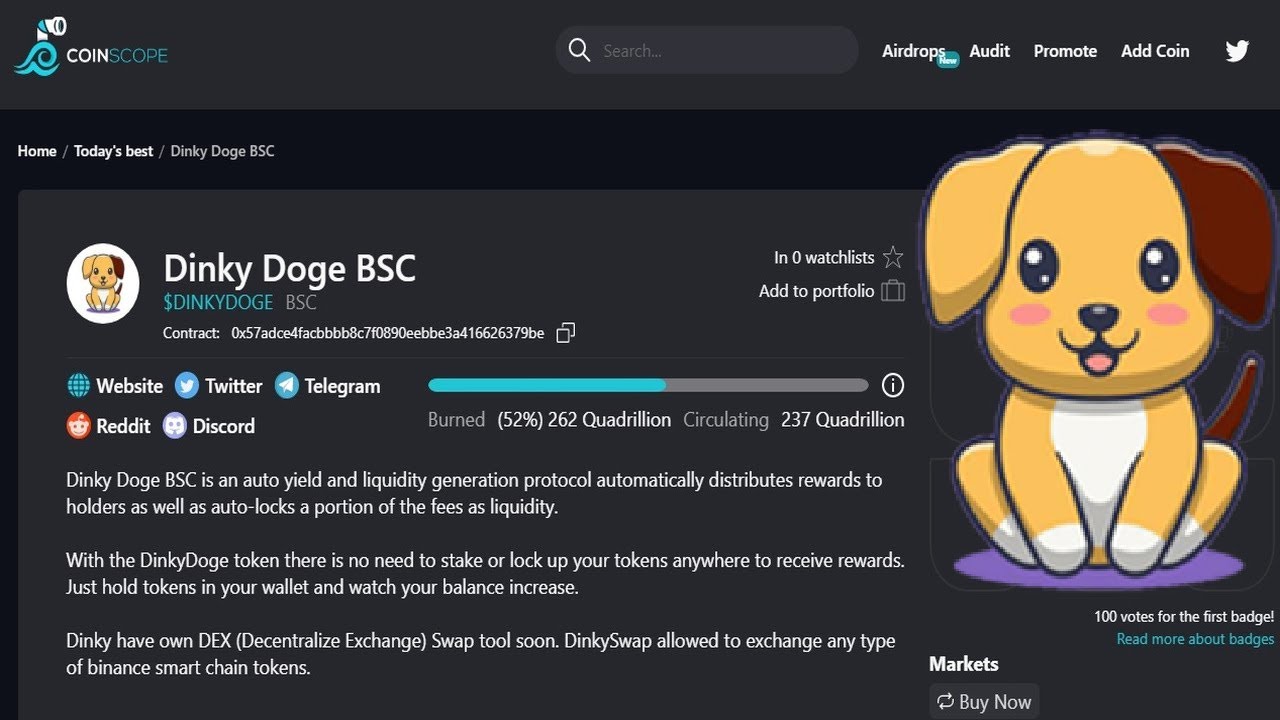This screenshot has height=720, width=1280.
Task: Open the Add Coin page
Action: 1155,50
